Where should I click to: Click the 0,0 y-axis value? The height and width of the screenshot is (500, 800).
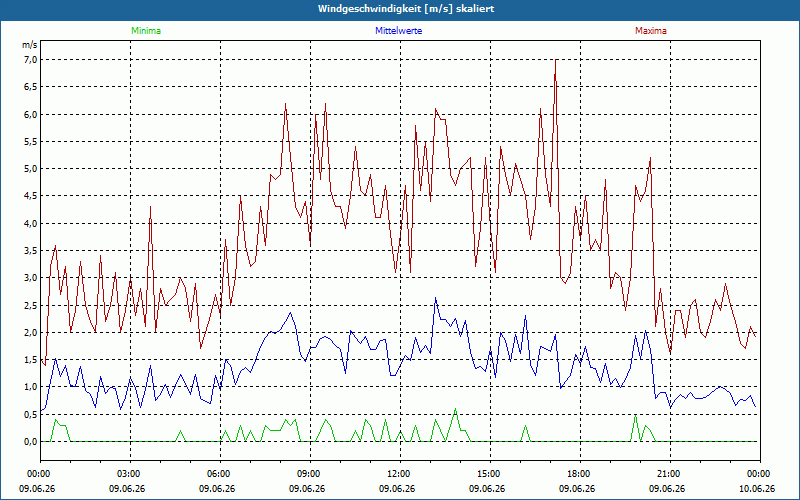pos(31,442)
